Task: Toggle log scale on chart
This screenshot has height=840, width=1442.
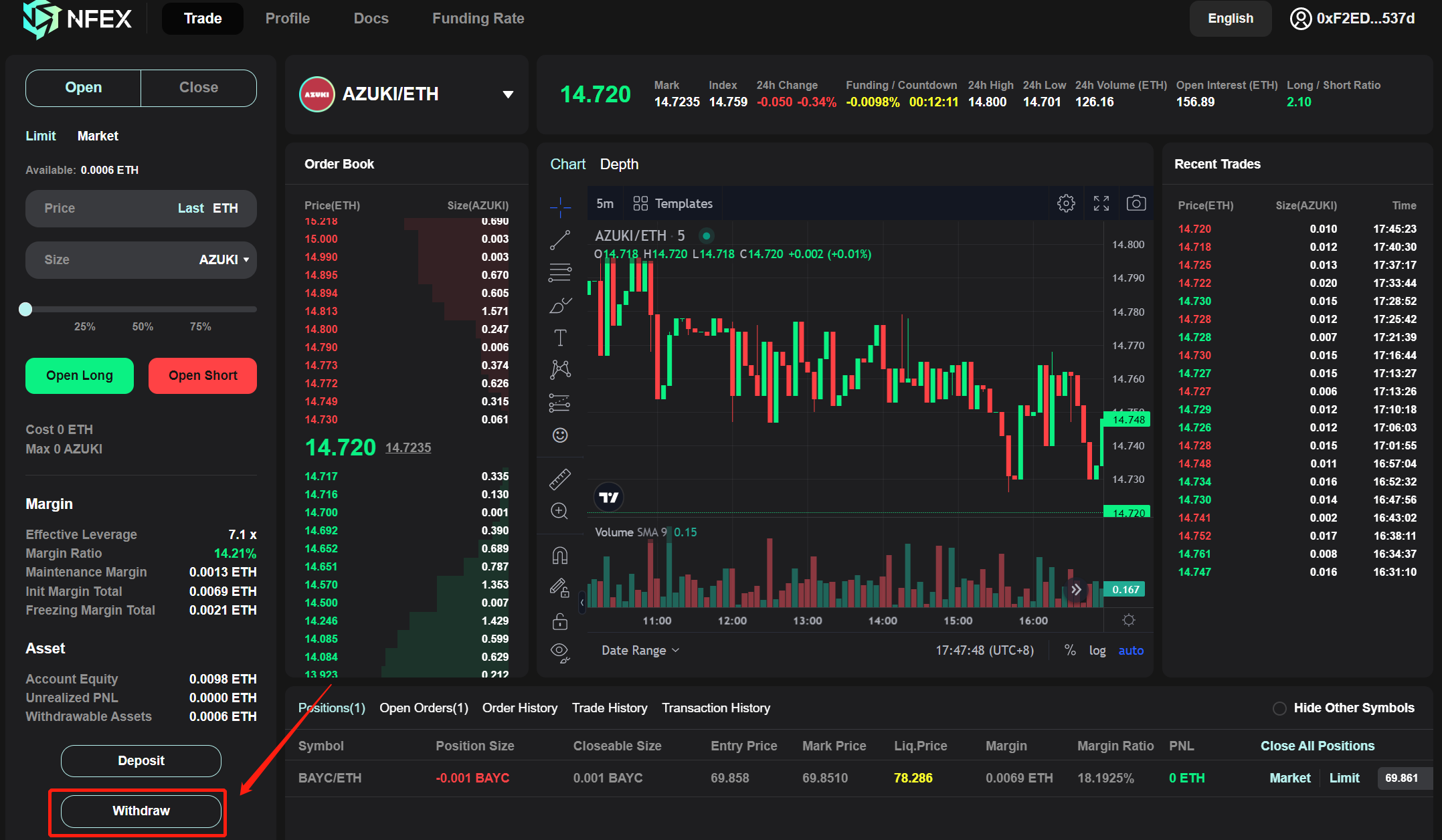Action: [x=1097, y=650]
